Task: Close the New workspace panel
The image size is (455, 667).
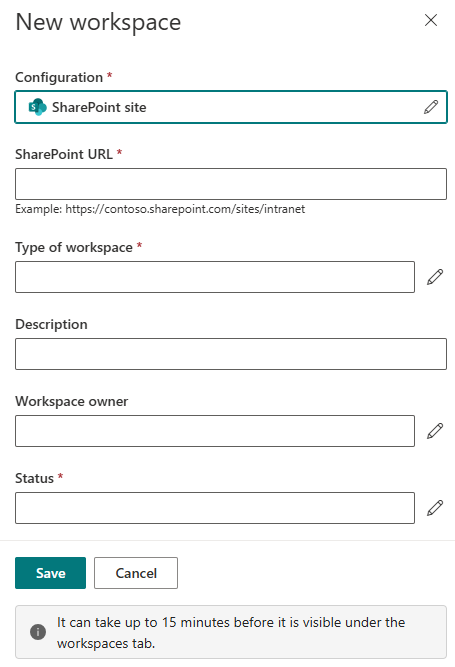Action: (x=431, y=20)
